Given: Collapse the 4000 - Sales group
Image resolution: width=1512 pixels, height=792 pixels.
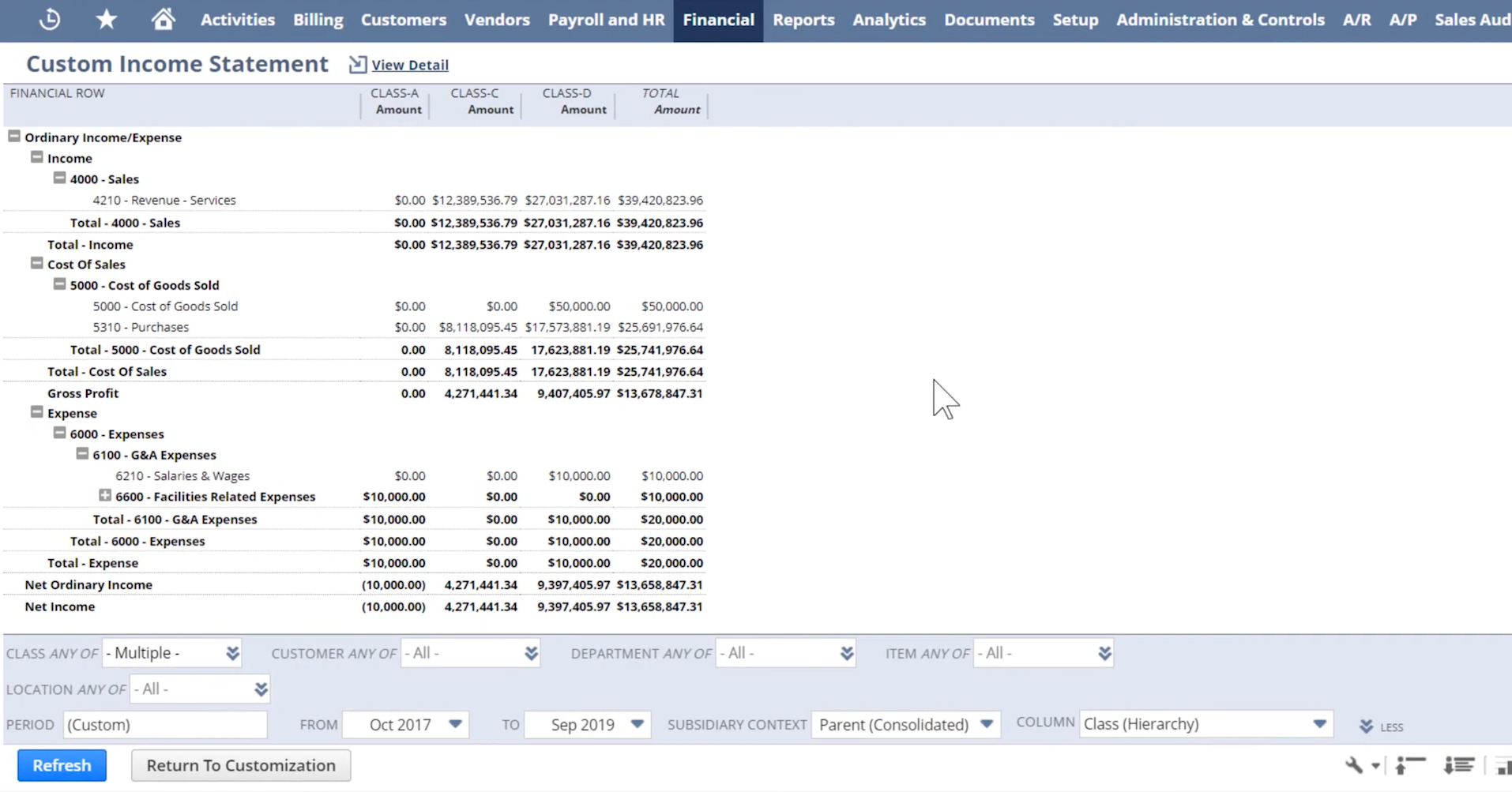Looking at the screenshot, I should click(x=60, y=178).
